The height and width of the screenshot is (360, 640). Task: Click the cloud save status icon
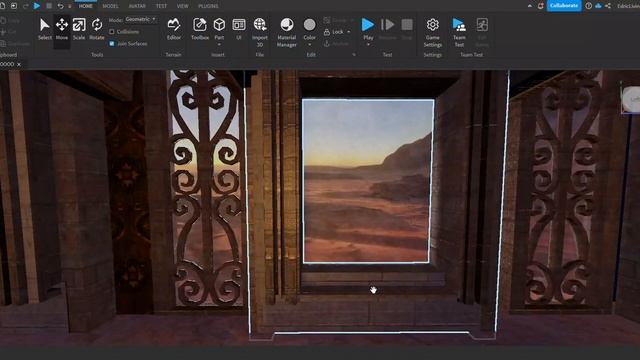click(598, 6)
